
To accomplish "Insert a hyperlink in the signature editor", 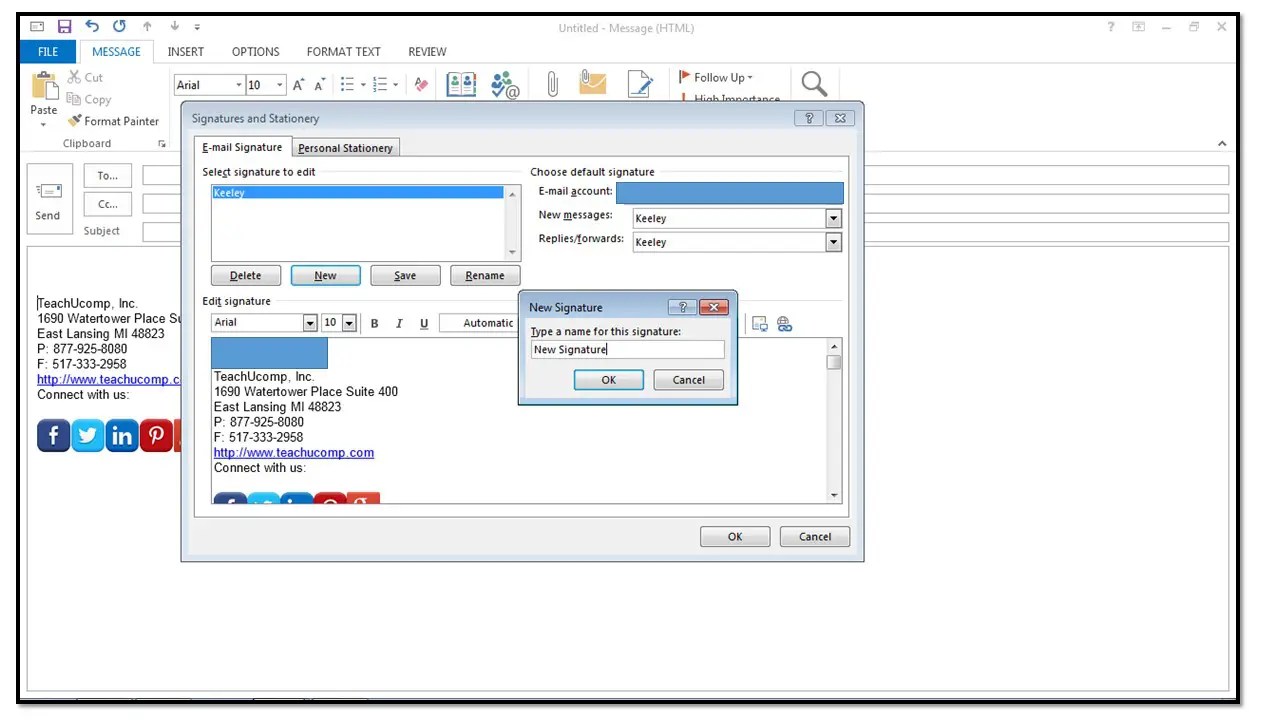I will (x=784, y=323).
